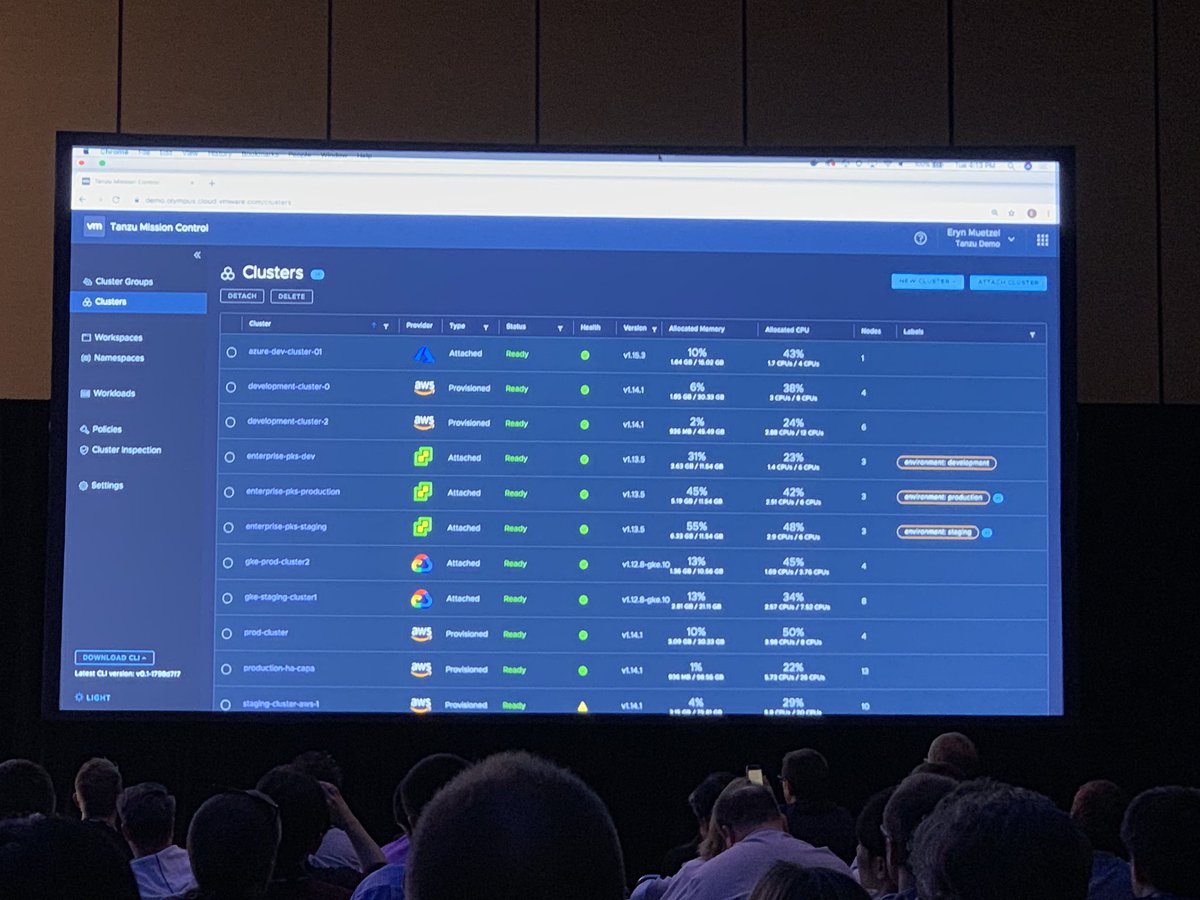Image resolution: width=1200 pixels, height=900 pixels.
Task: Open the Status column filter
Action: (560, 327)
